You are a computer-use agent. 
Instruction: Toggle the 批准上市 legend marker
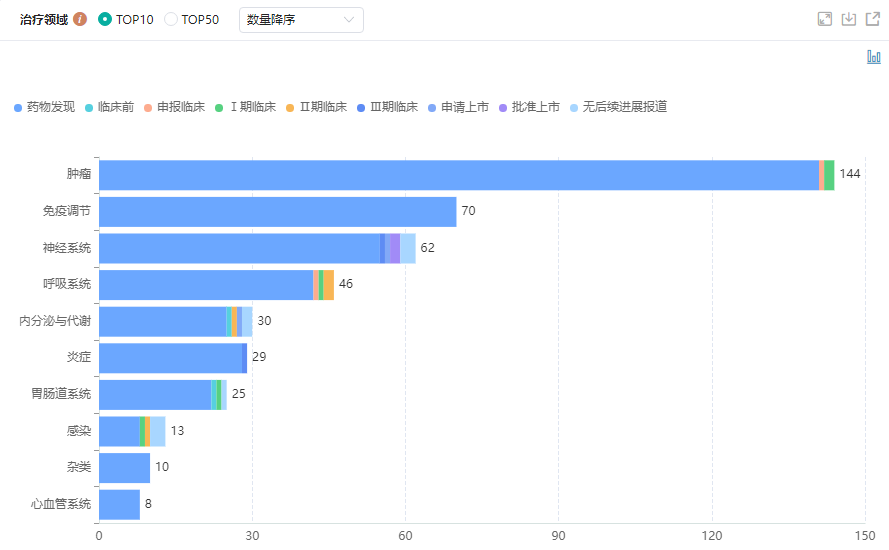(x=503, y=107)
